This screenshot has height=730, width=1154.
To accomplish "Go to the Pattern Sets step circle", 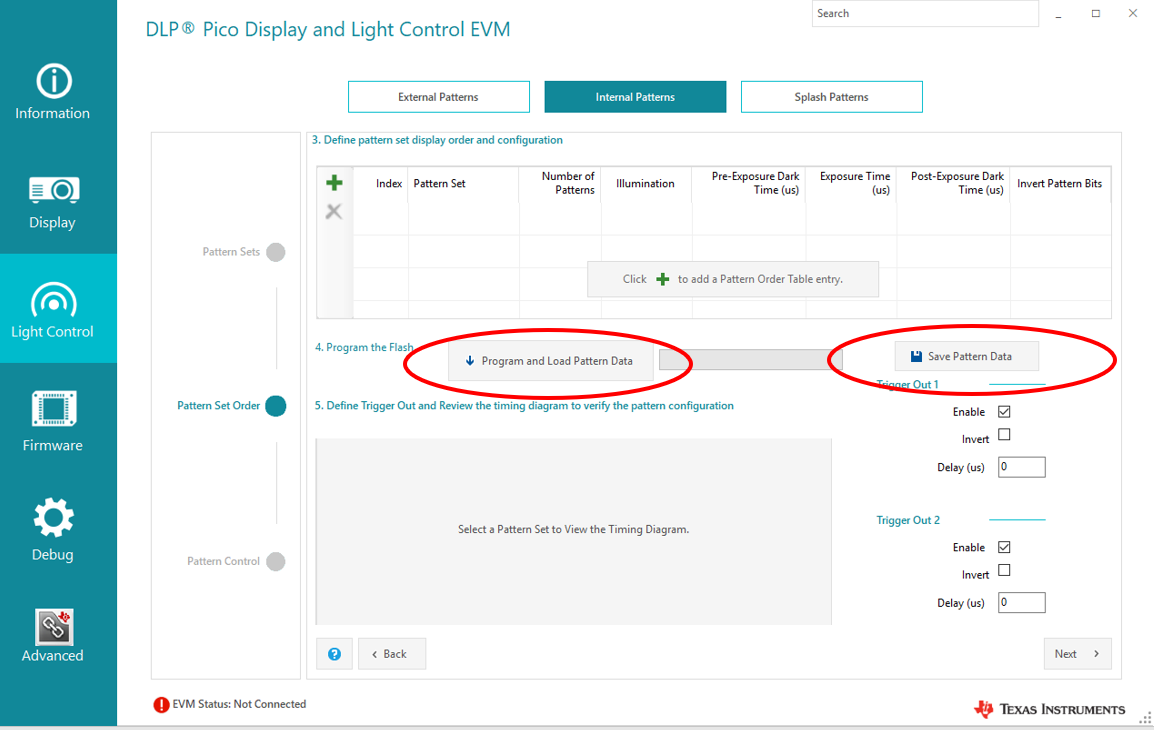I will pos(276,252).
